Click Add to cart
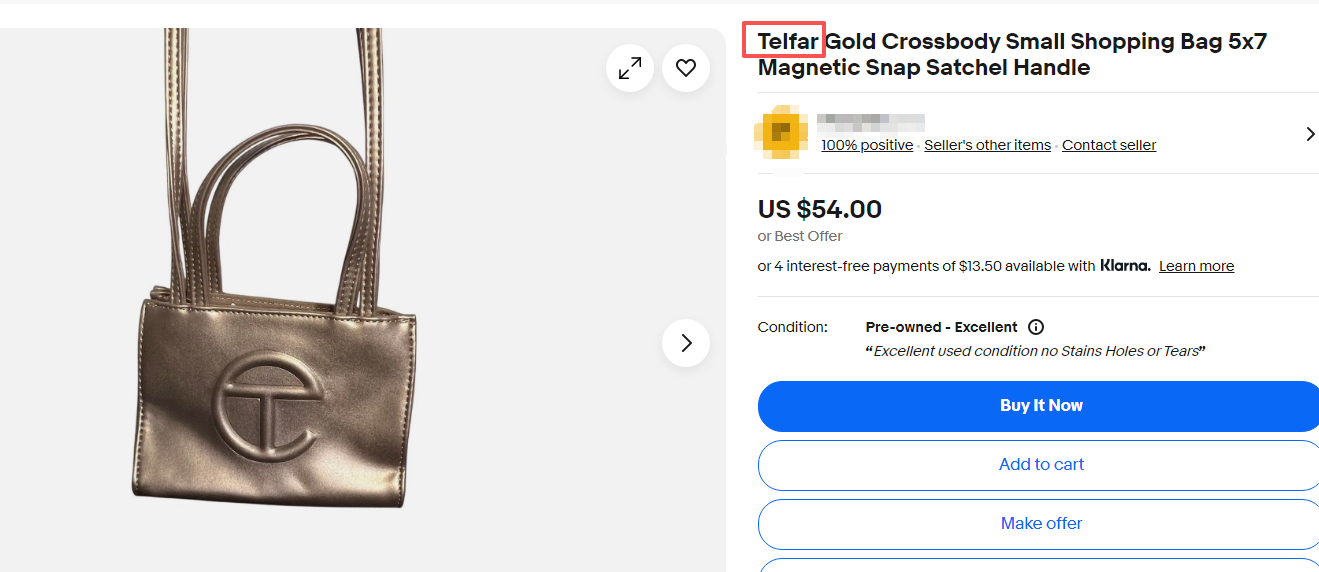1319x572 pixels. [x=1040, y=465]
